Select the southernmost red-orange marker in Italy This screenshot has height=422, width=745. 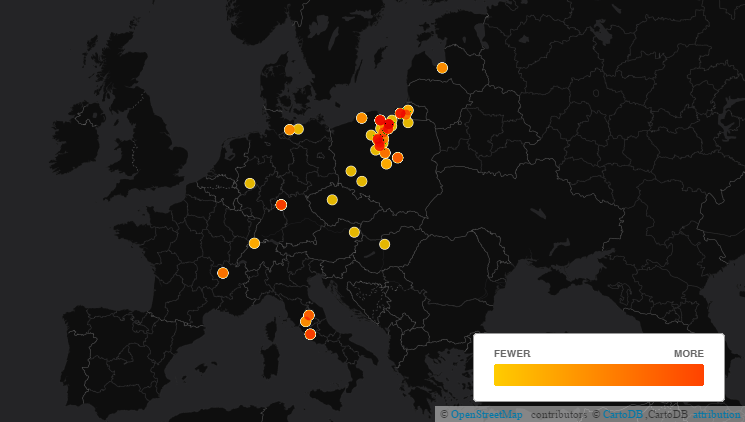310,335
